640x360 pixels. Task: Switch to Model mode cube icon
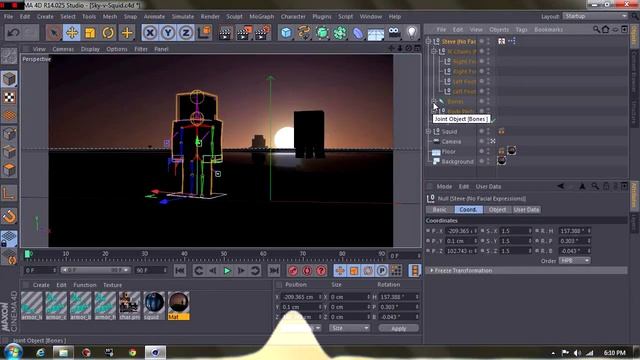click(9, 79)
